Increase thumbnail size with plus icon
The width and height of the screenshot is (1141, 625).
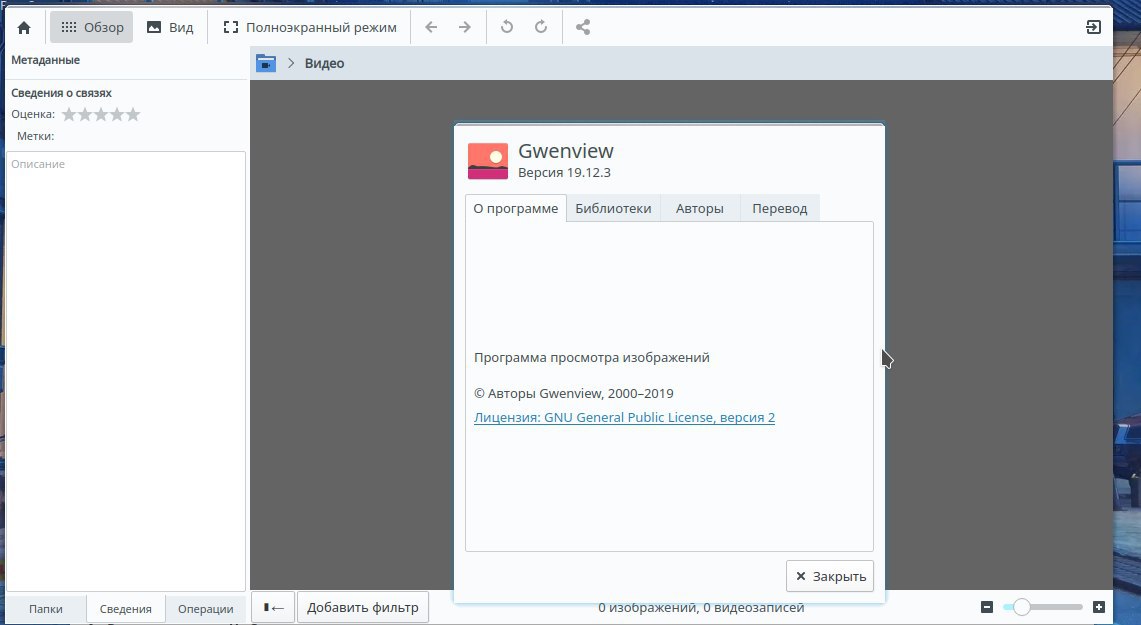pyautogui.click(x=1099, y=607)
